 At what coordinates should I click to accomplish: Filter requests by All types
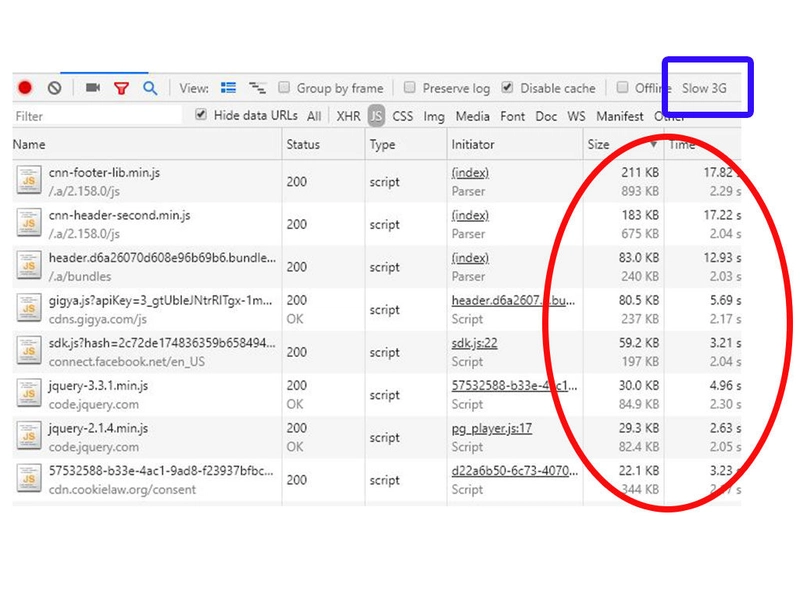point(314,116)
